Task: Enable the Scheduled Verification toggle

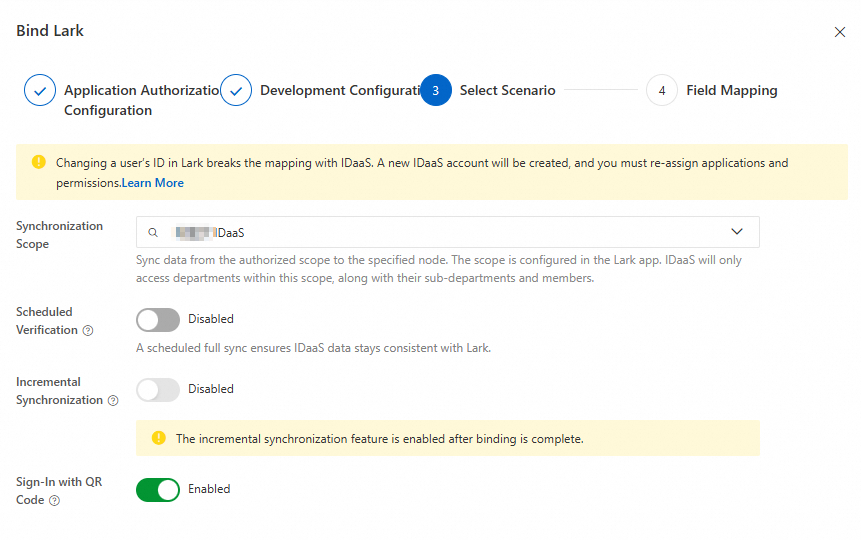Action: (158, 320)
